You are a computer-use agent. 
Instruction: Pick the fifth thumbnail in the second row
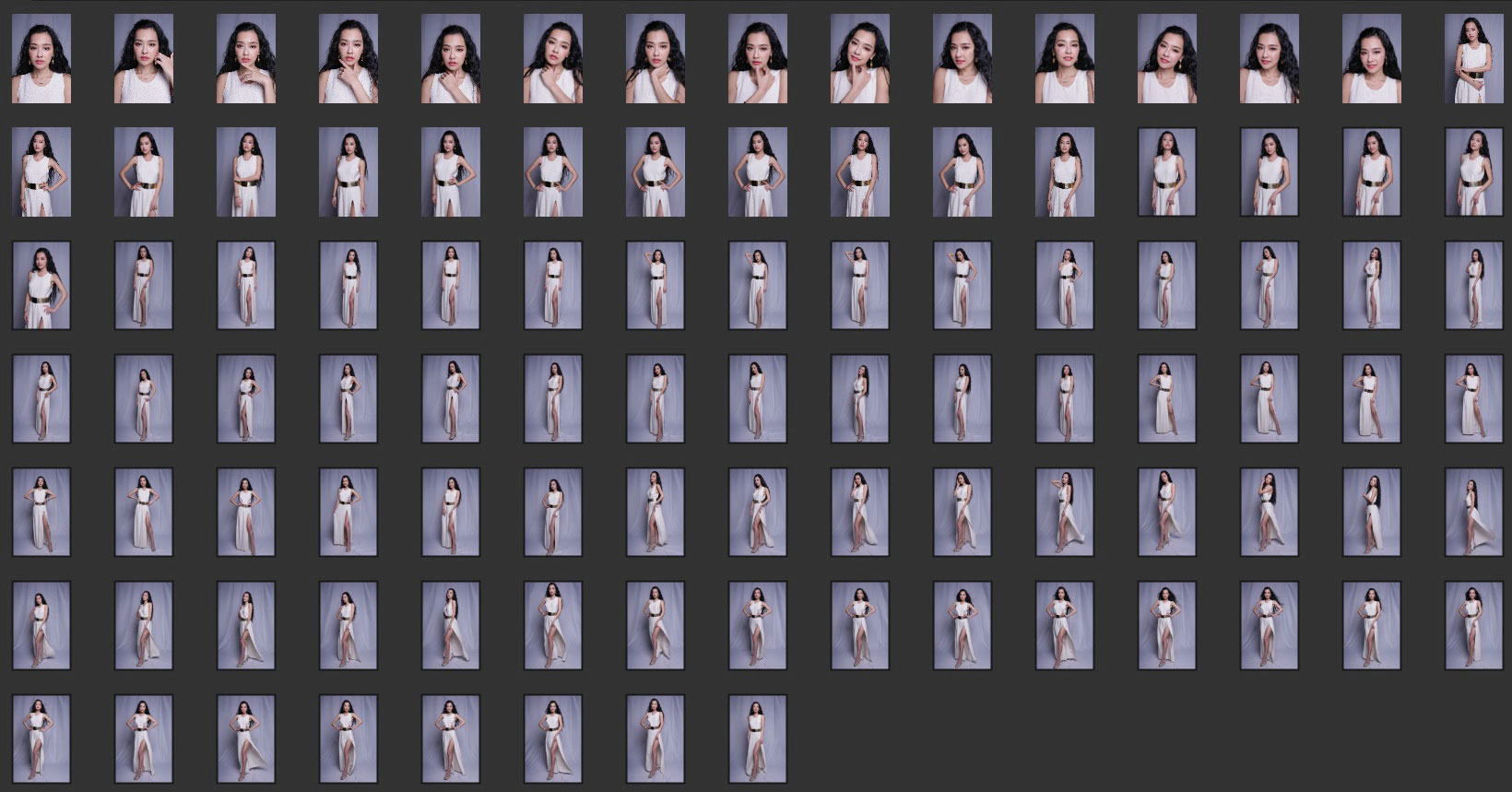(x=451, y=172)
